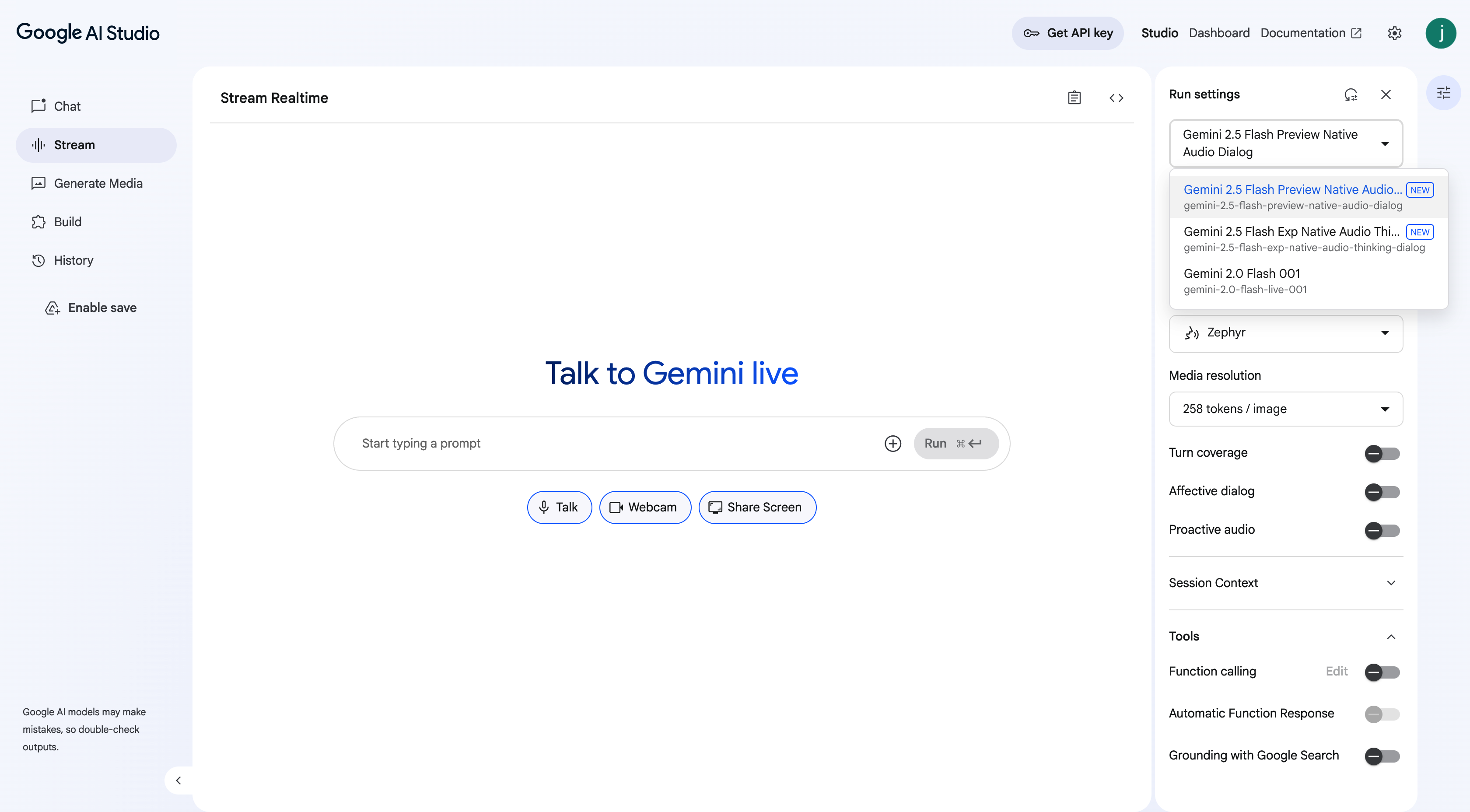This screenshot has width=1470, height=812.
Task: Open the settings gear icon
Action: coord(1394,33)
